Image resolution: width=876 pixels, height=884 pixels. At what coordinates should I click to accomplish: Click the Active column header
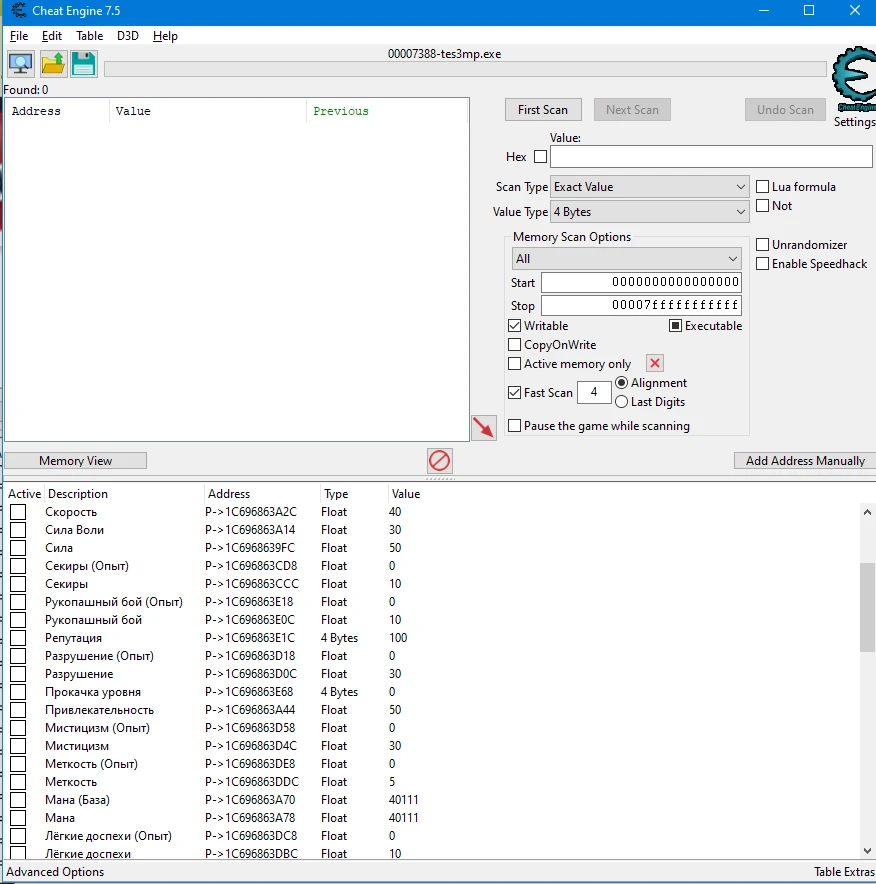[x=24, y=494]
